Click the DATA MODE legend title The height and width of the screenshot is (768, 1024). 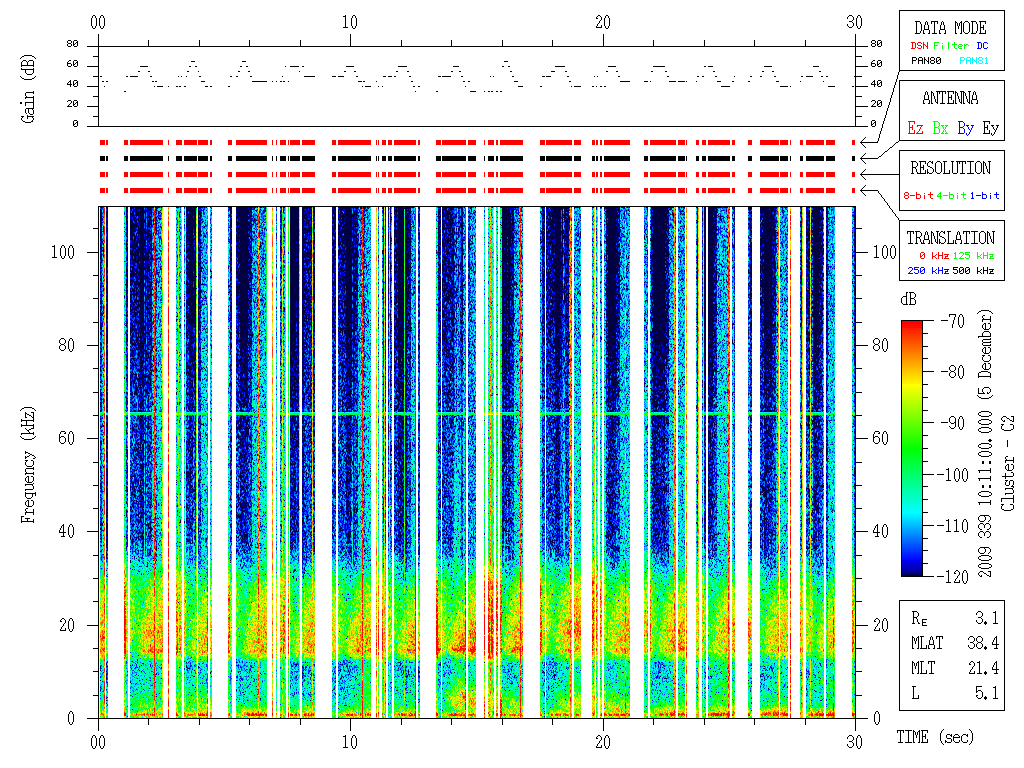pos(950,28)
